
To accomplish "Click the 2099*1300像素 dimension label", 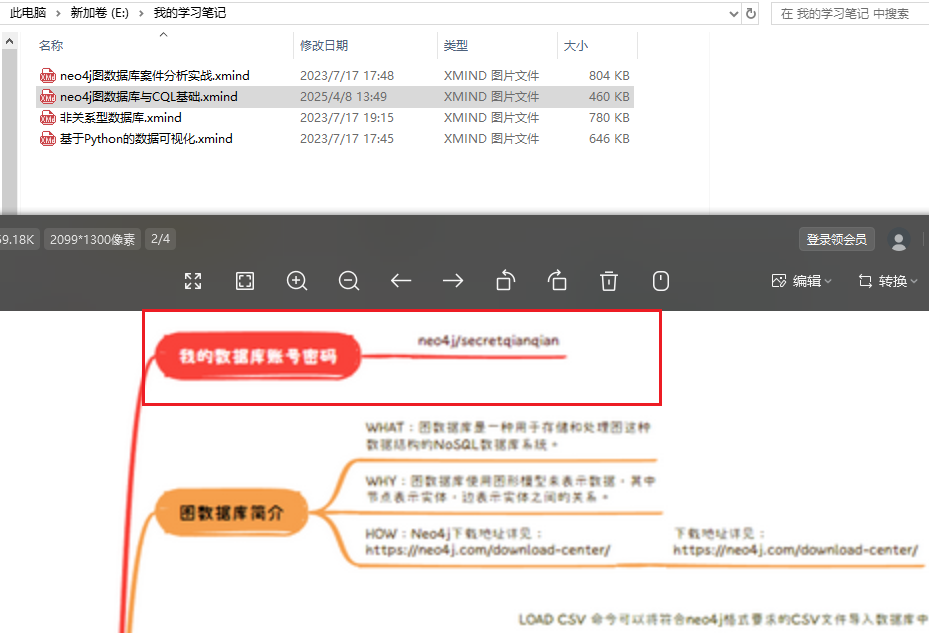I will point(92,239).
